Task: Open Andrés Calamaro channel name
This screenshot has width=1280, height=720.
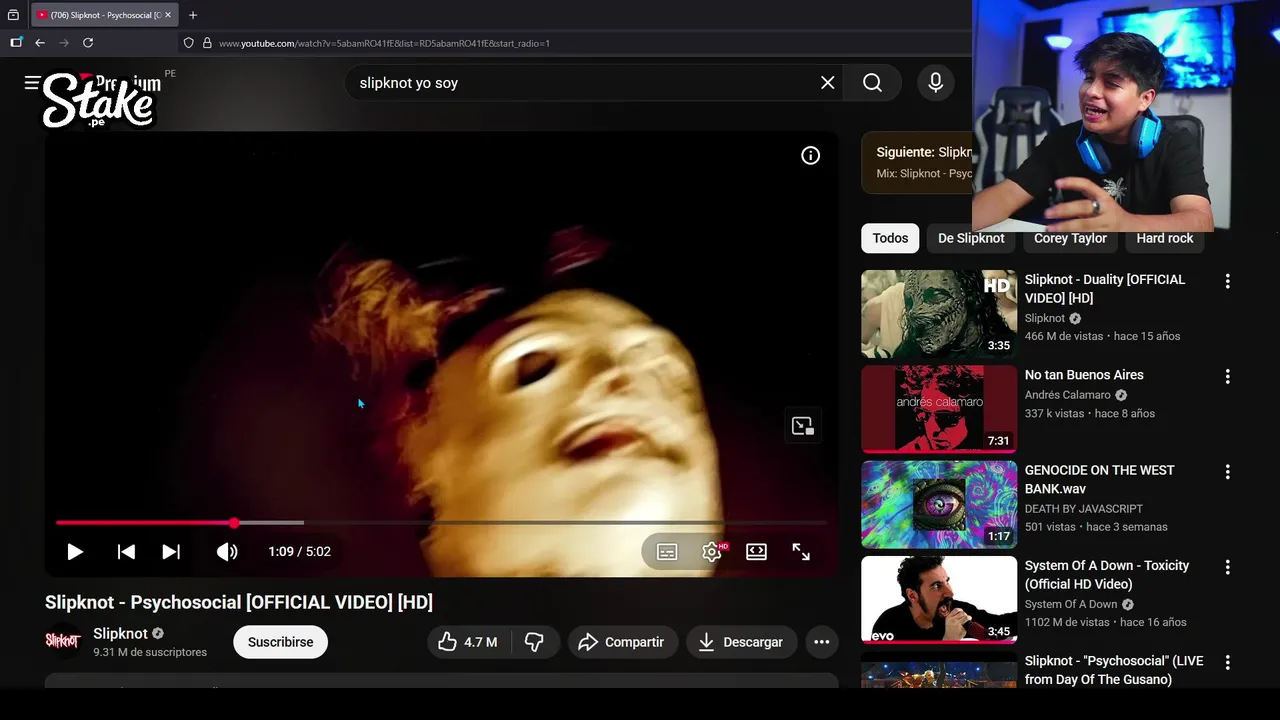Action: coord(1067,395)
